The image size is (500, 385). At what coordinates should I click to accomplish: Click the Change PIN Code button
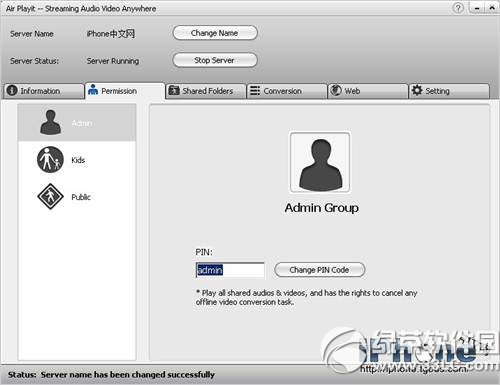(x=319, y=270)
